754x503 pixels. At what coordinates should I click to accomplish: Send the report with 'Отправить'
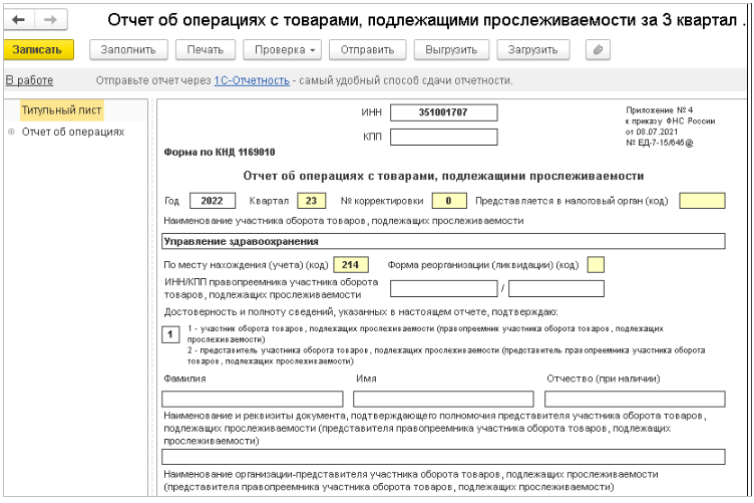pyautogui.click(x=367, y=49)
